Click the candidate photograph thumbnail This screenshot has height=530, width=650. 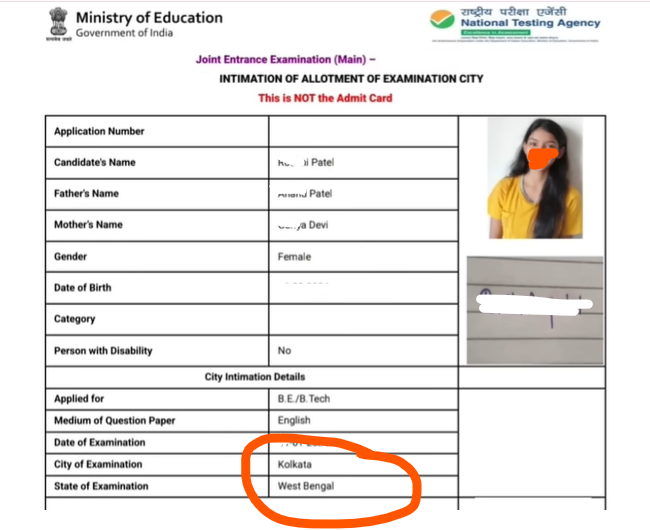click(x=534, y=178)
